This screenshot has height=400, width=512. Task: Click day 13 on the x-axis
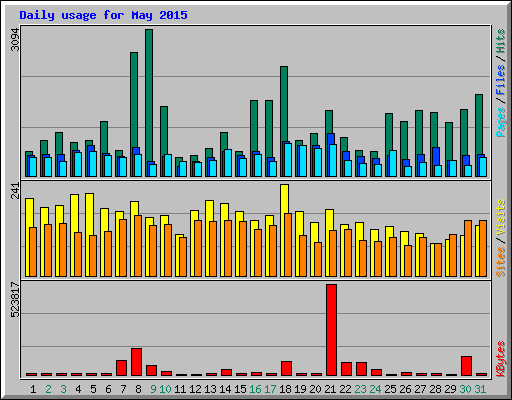[x=210, y=389]
